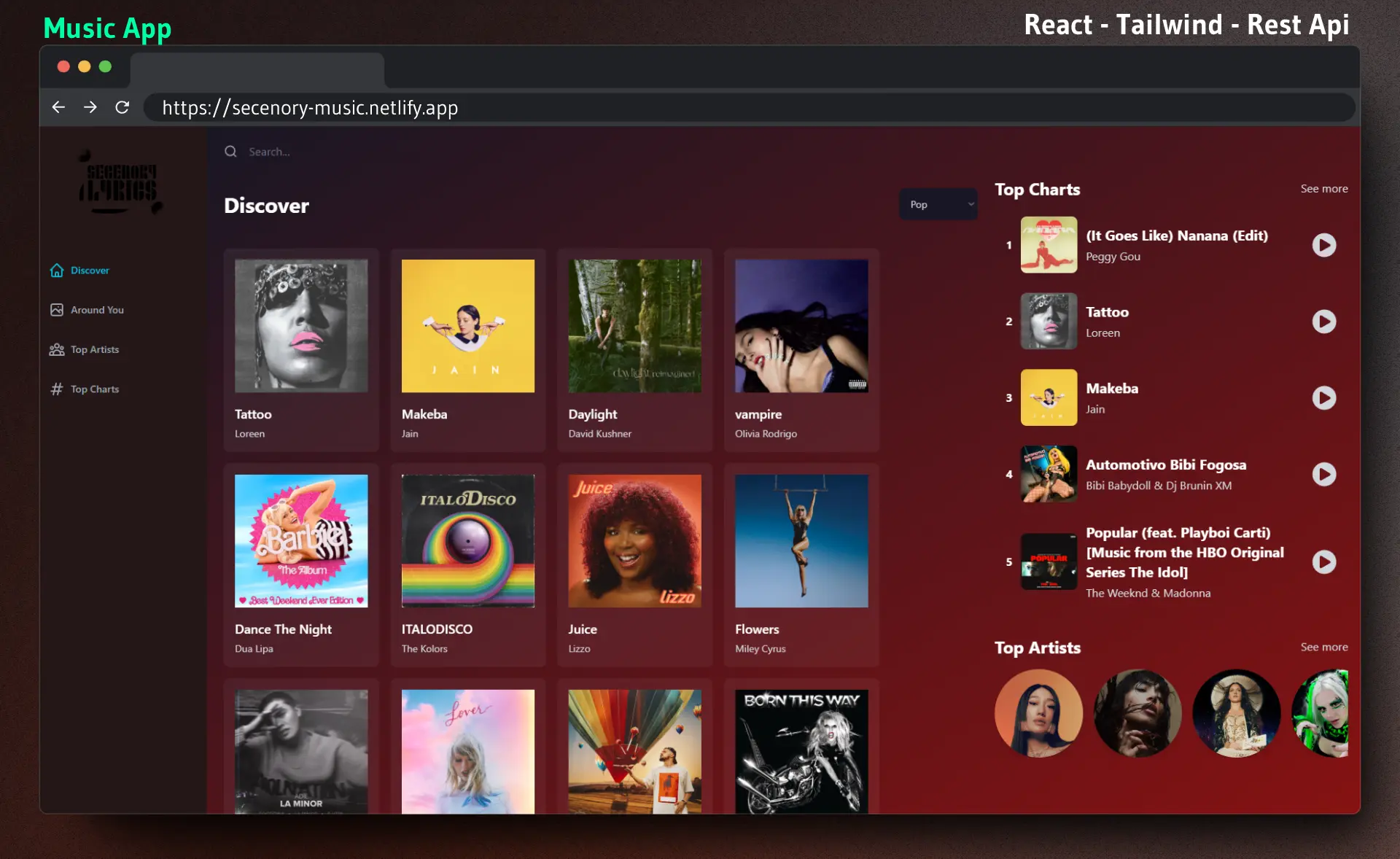
Task: Play Popular by The Weeknd & Madonna
Action: click(x=1323, y=561)
